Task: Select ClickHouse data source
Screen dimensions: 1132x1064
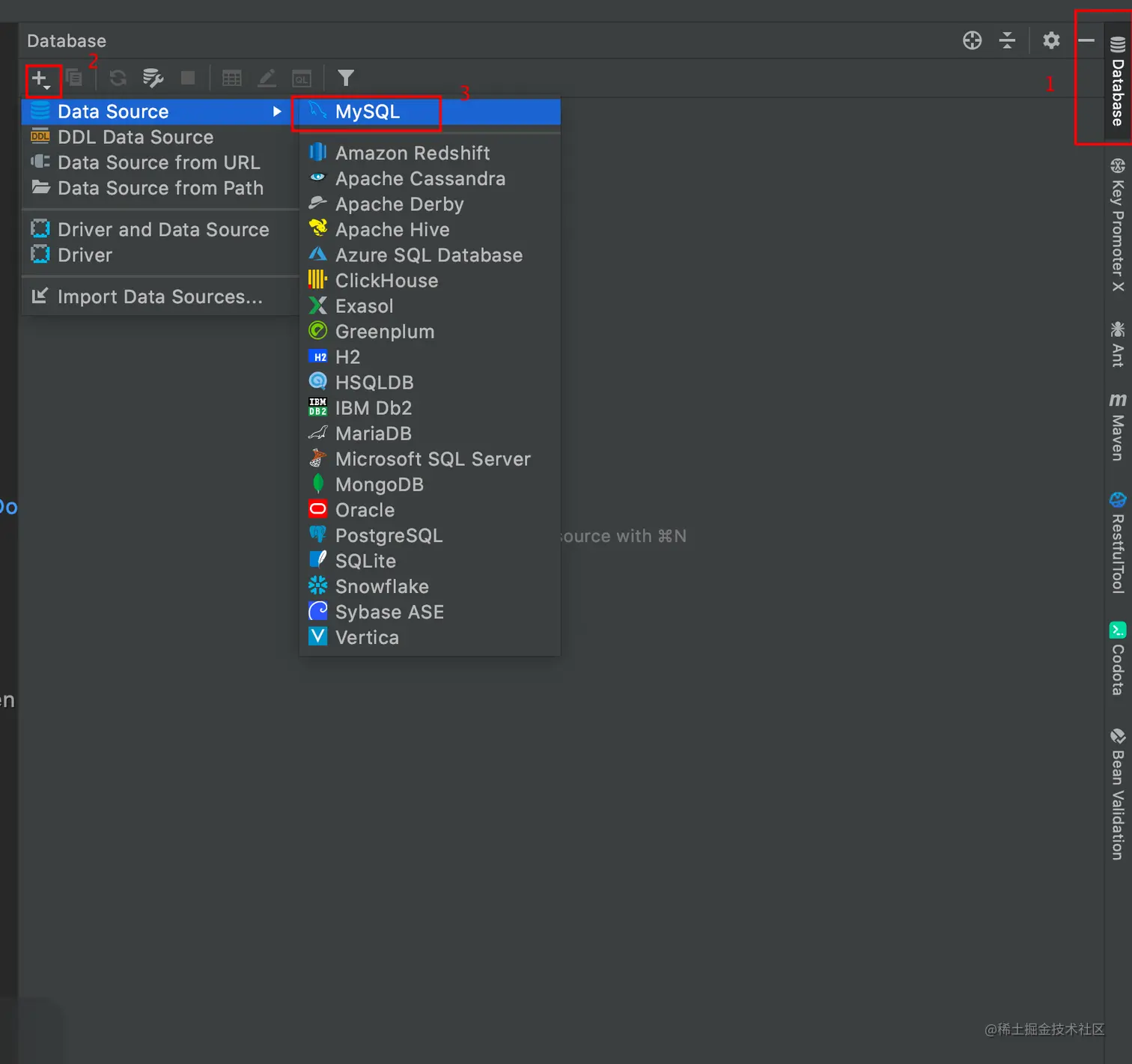Action: coord(430,280)
